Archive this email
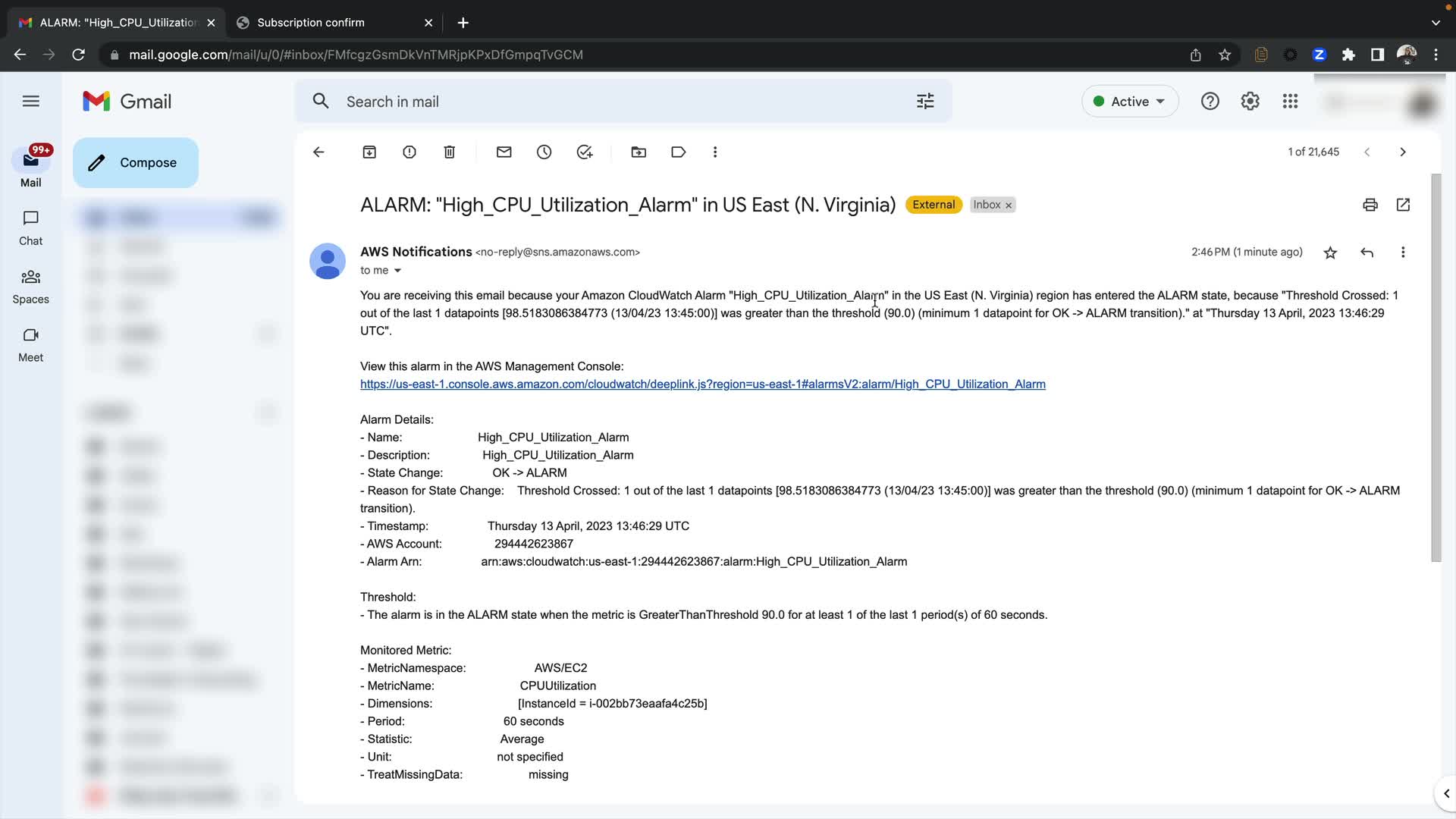The height and width of the screenshot is (819, 1456). point(369,152)
